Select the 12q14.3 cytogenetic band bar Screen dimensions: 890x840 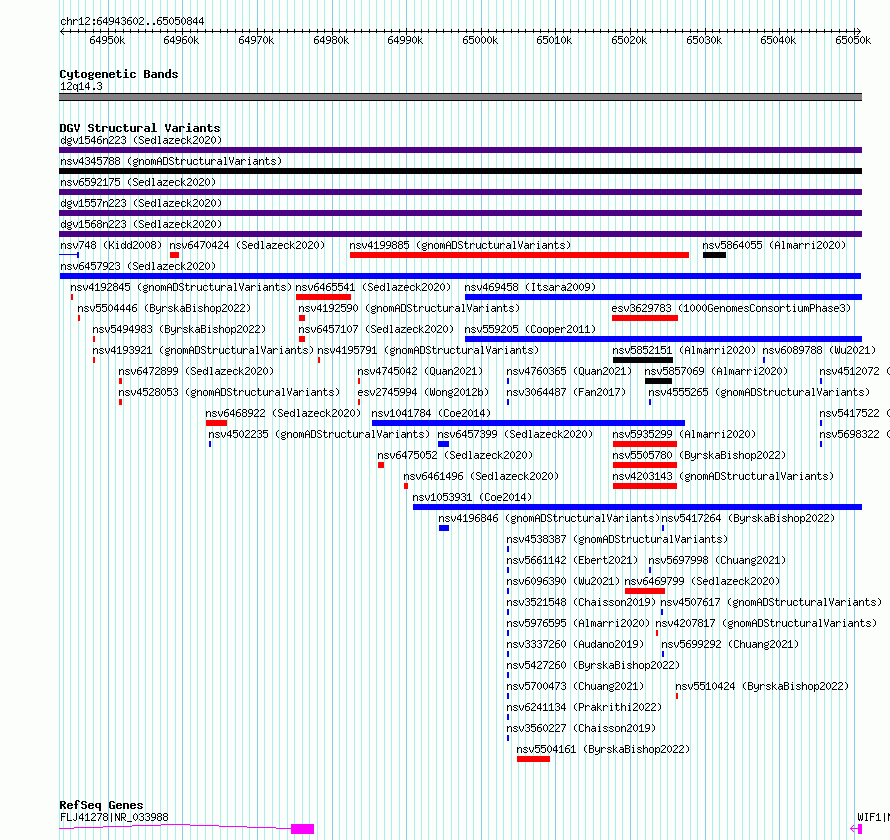coord(460,97)
